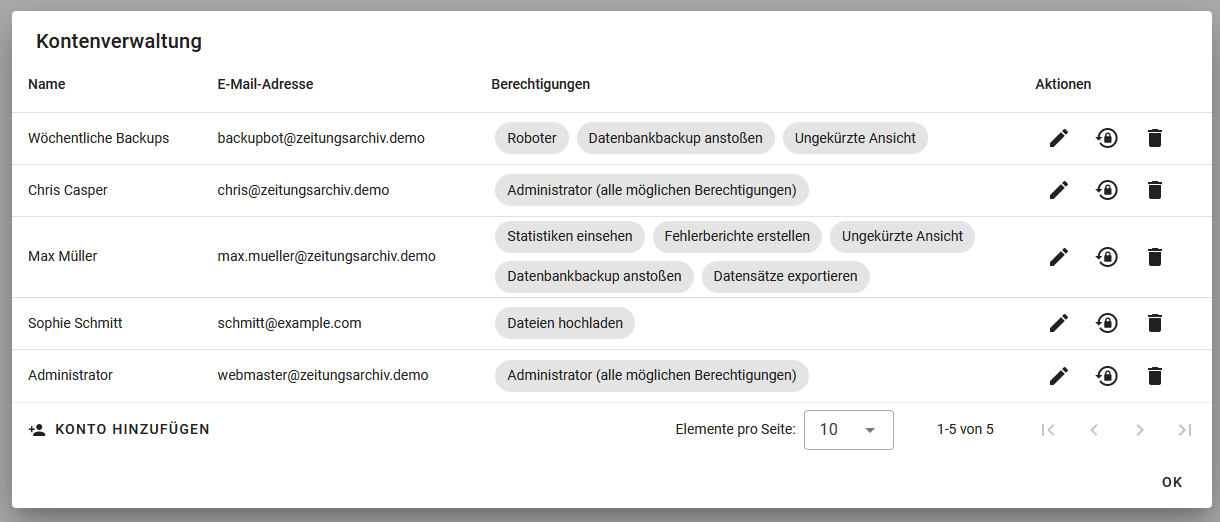Delete Max Müller's account

pyautogui.click(x=1155, y=257)
